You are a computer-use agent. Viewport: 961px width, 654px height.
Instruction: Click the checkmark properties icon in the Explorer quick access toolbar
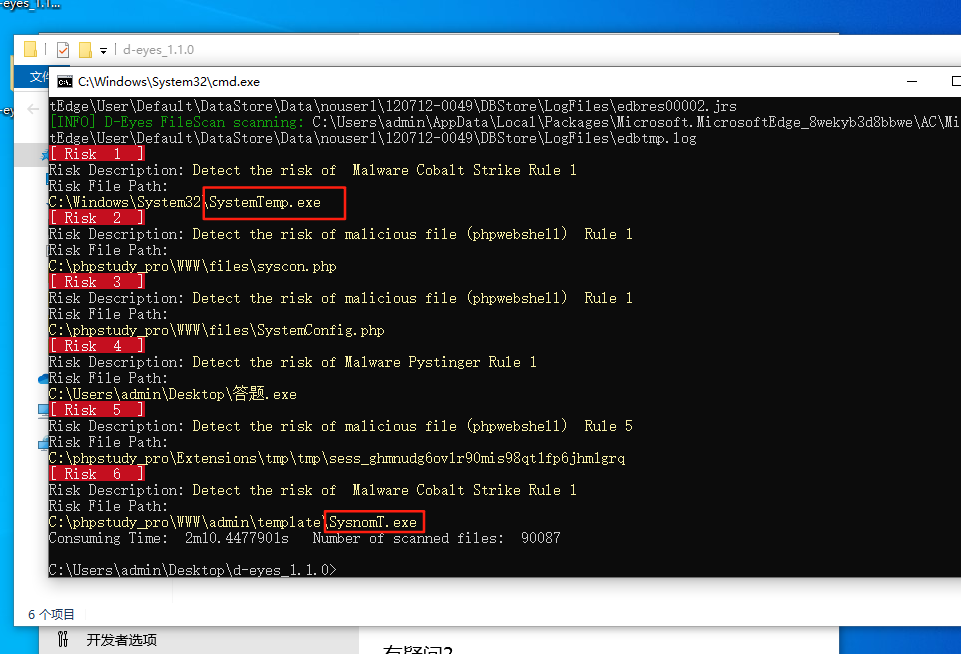(63, 50)
